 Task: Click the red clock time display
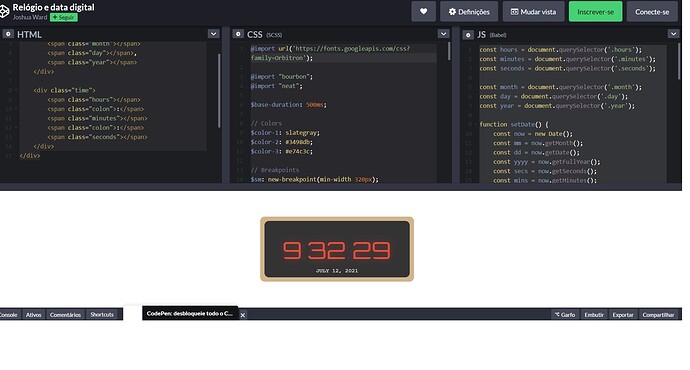pos(337,250)
